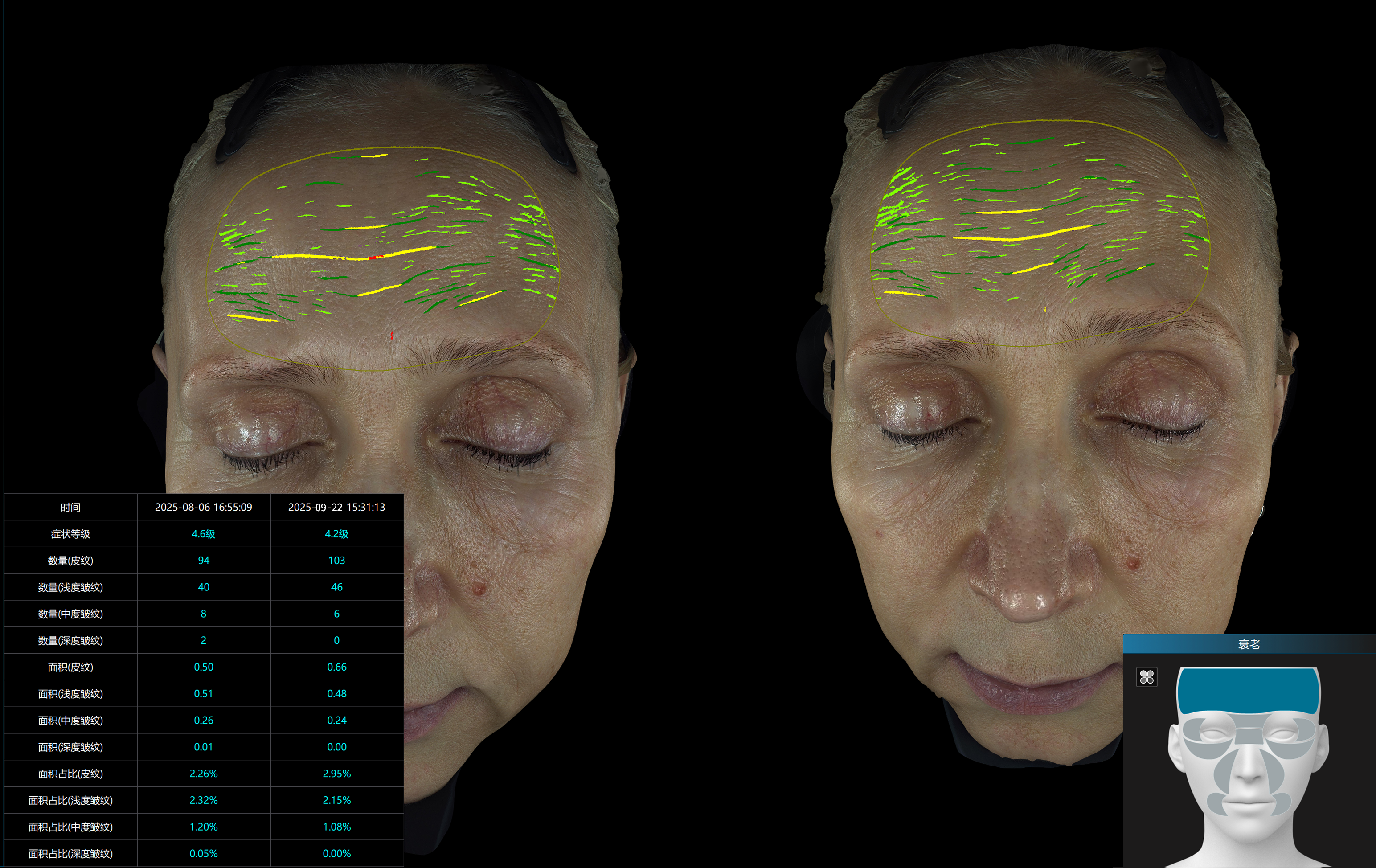
Task: Click the 2025-08-06 16:55:09 column header
Action: point(204,507)
